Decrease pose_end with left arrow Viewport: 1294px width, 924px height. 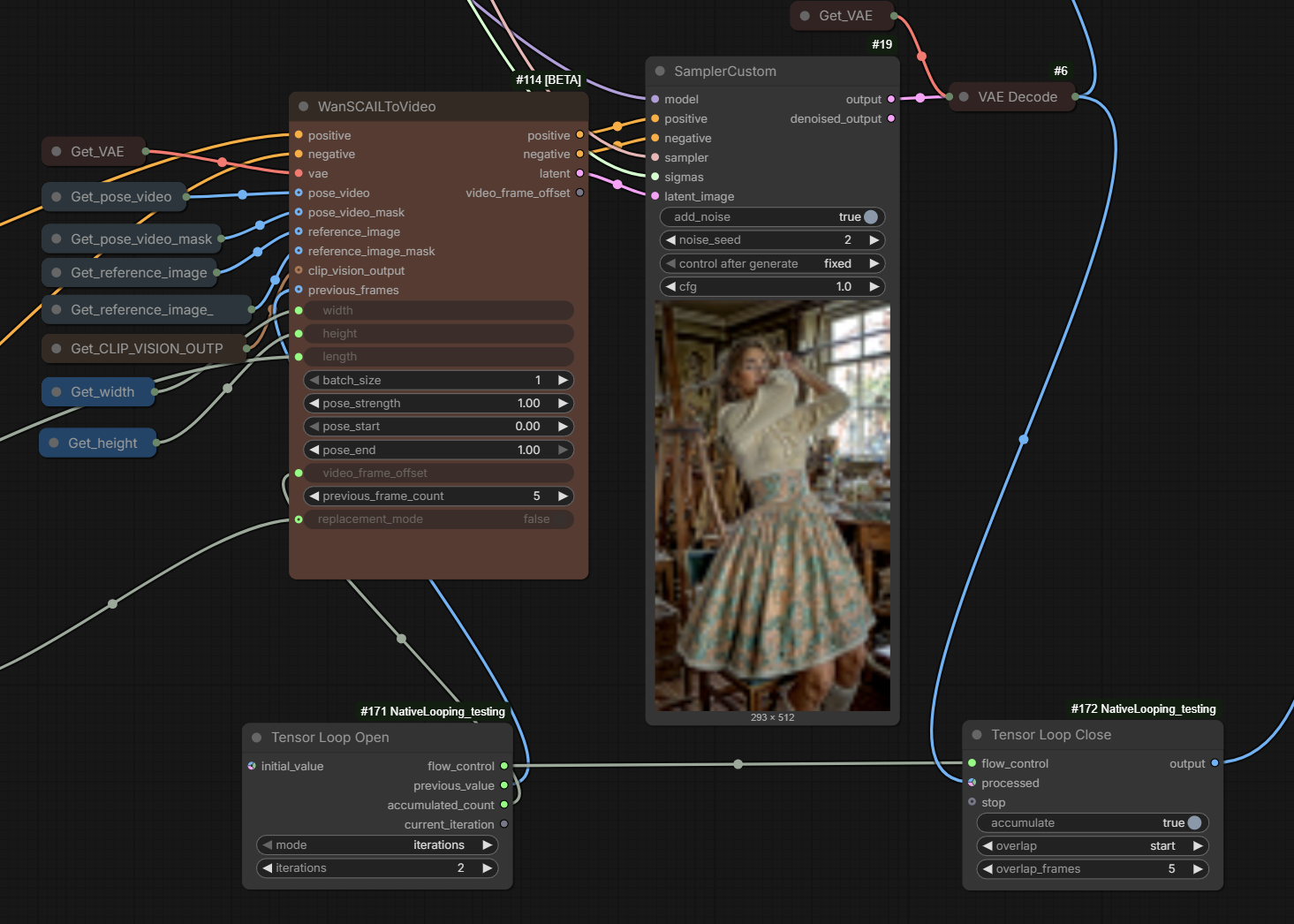tap(314, 450)
